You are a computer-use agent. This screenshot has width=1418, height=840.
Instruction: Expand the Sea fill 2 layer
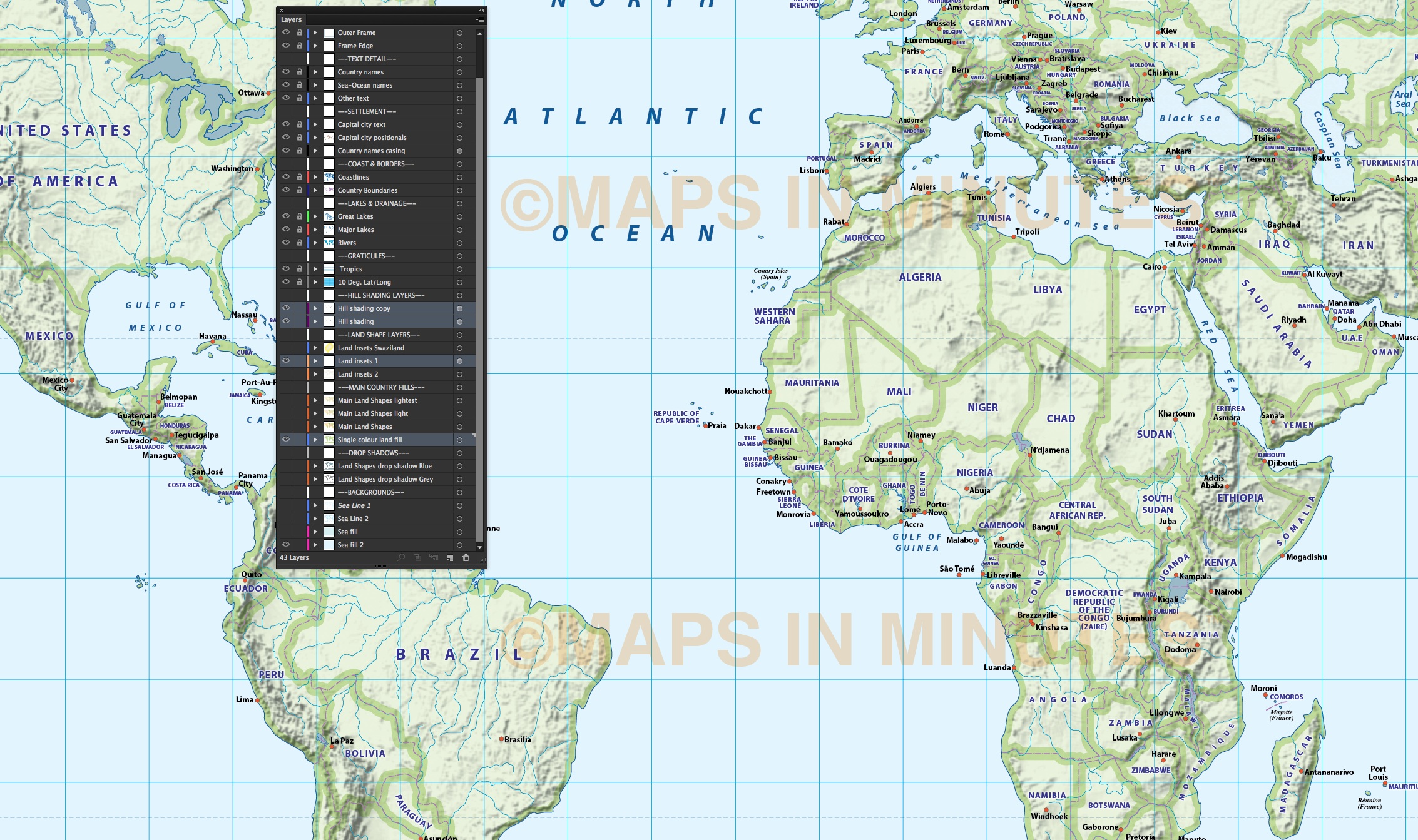pyautogui.click(x=315, y=545)
